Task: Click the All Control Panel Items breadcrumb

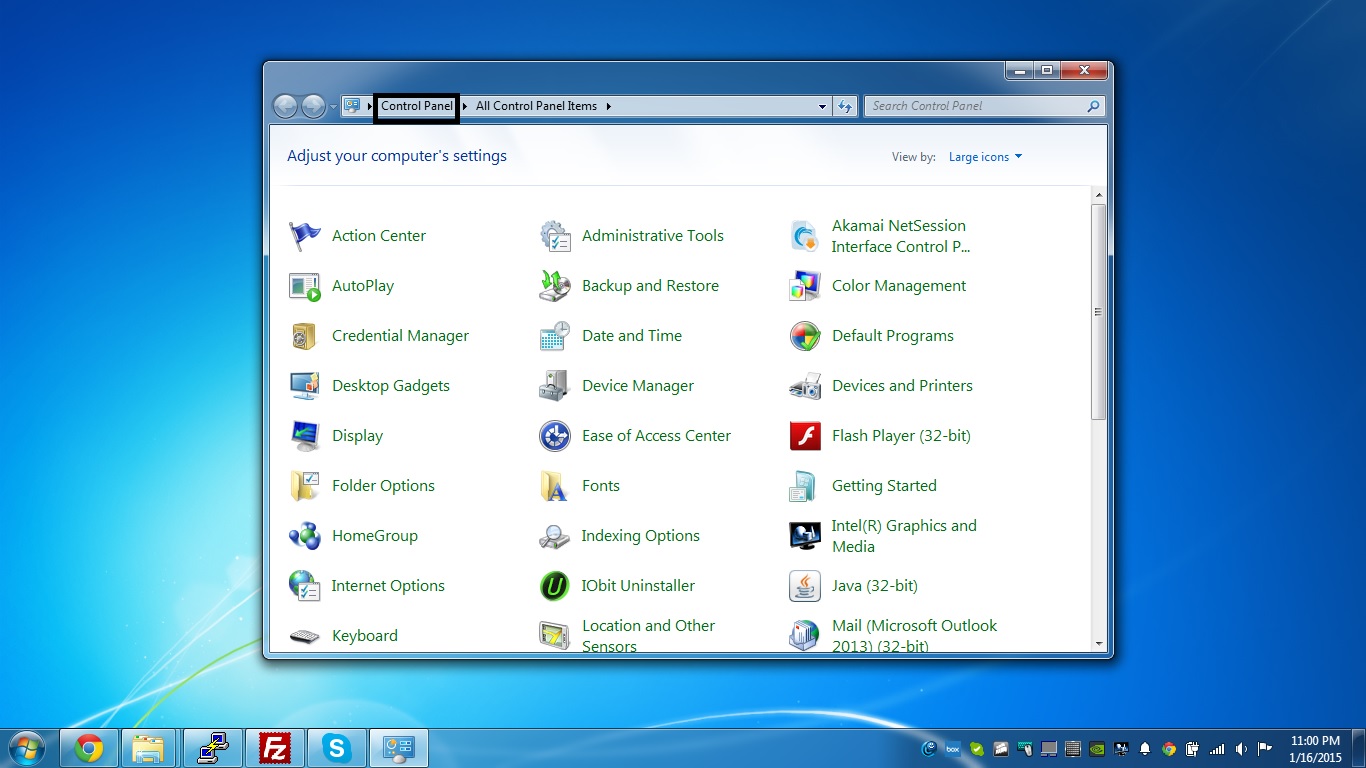Action: pos(536,106)
